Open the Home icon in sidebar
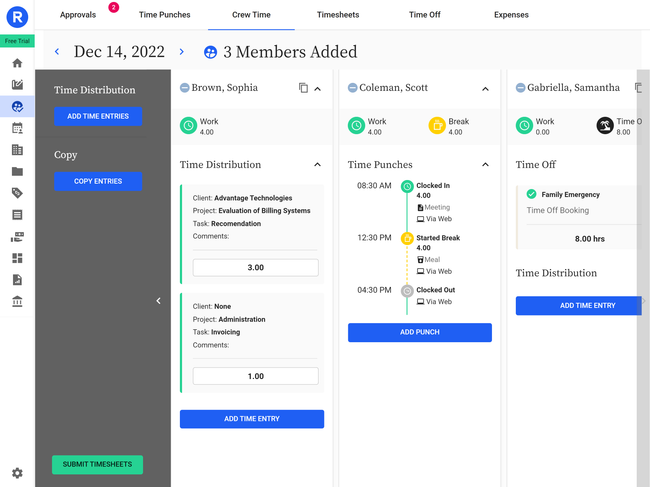 [x=17, y=63]
